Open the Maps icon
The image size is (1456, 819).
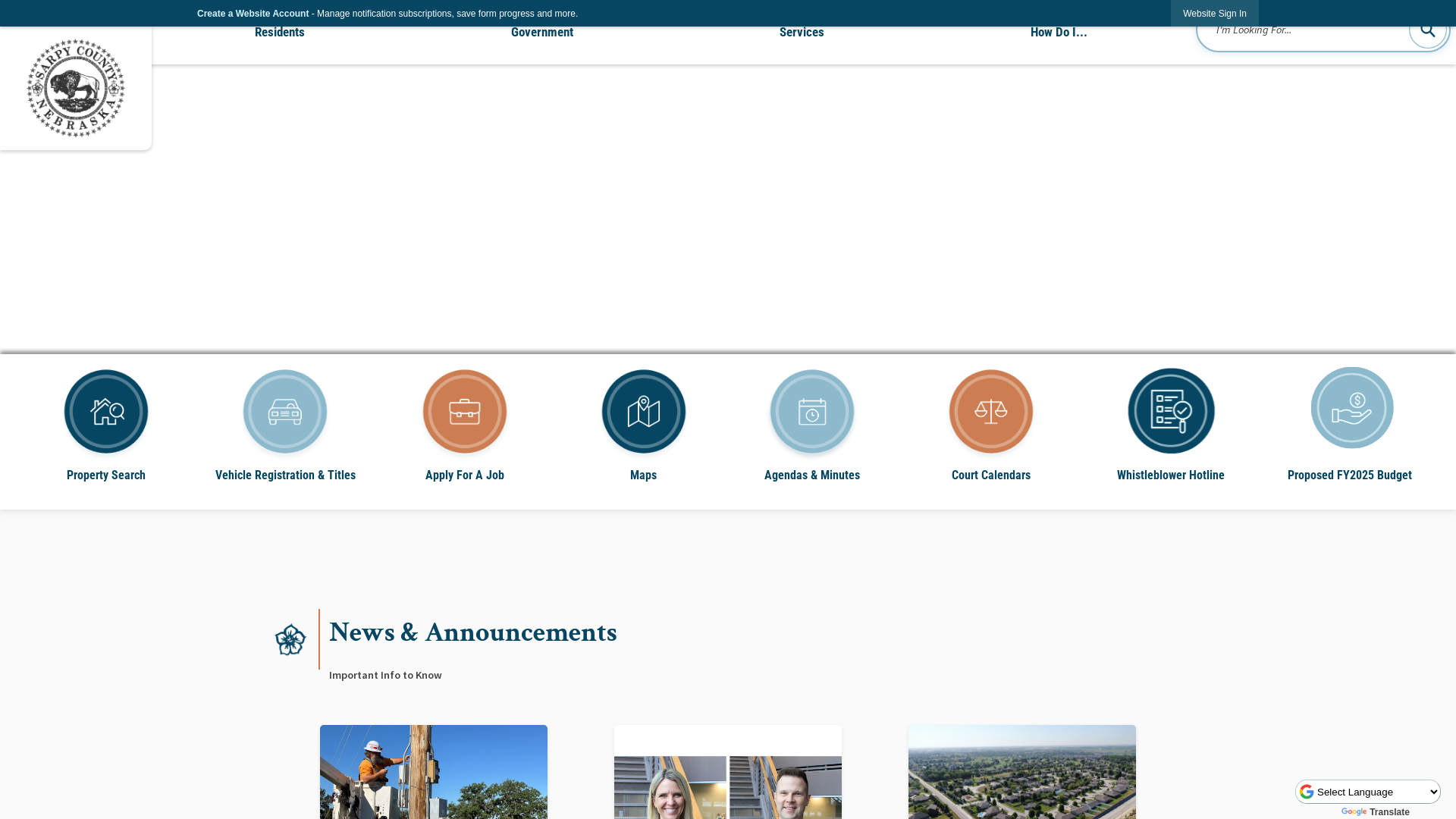644,411
